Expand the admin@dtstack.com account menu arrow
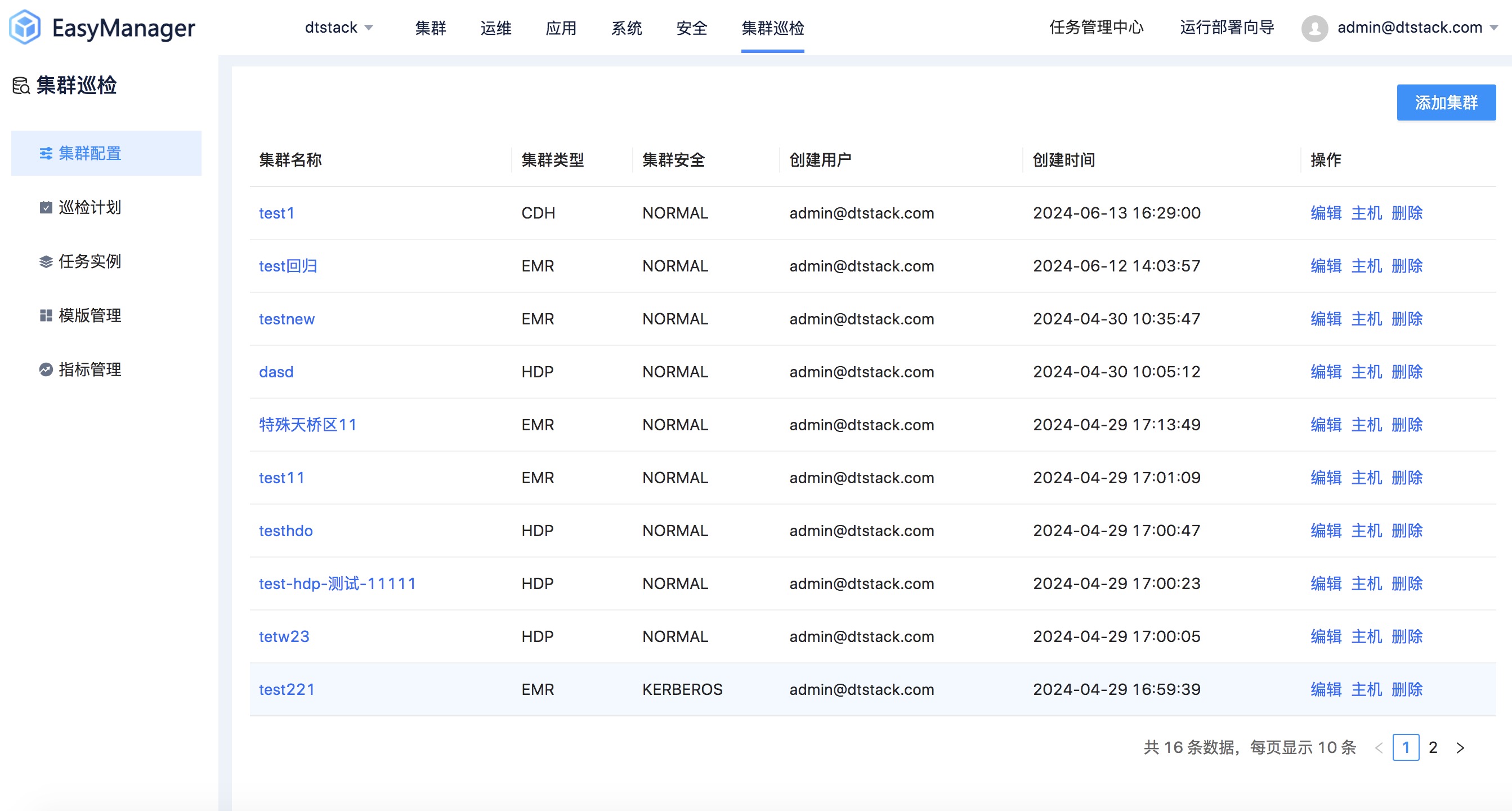Viewport: 1512px width, 811px height. 1495,28
